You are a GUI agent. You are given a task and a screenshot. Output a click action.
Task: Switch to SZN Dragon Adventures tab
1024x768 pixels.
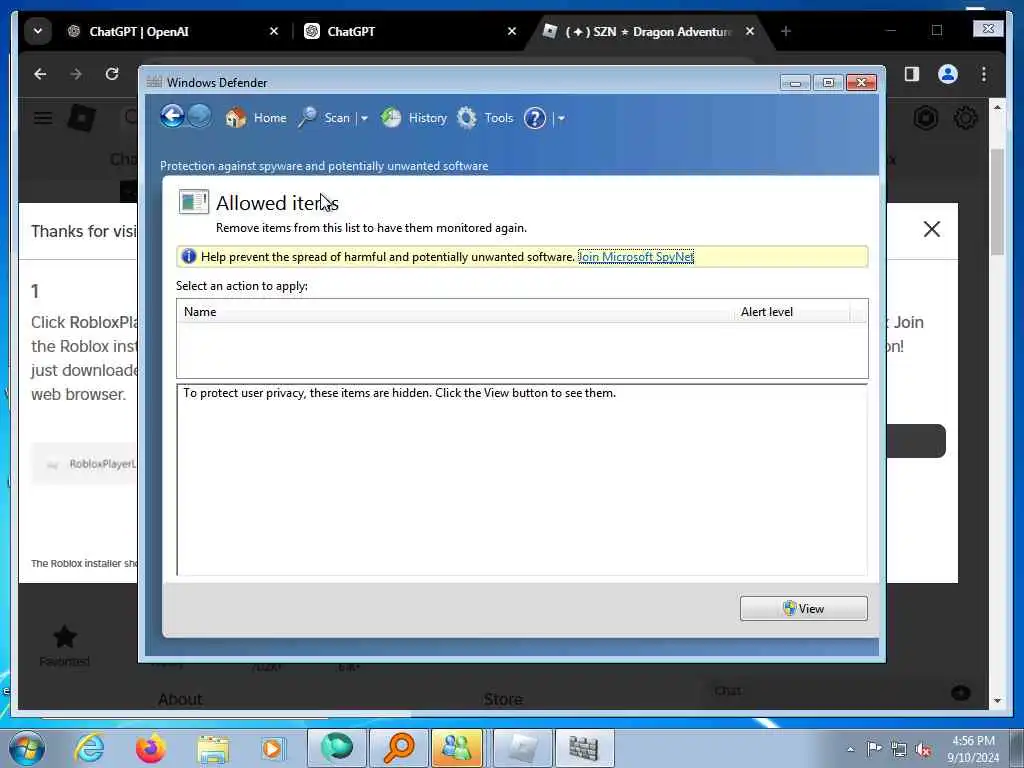click(x=650, y=31)
